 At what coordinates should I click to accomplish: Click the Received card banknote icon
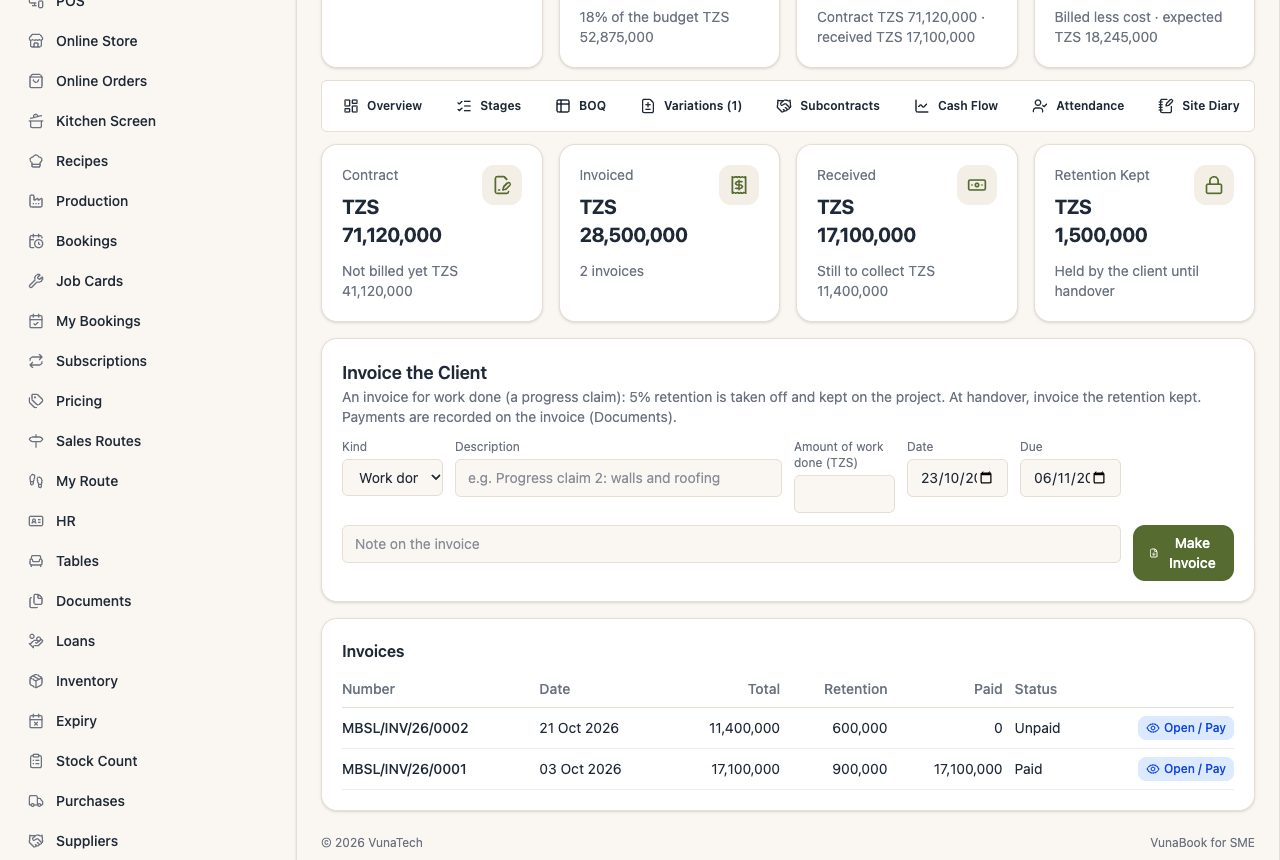click(977, 185)
